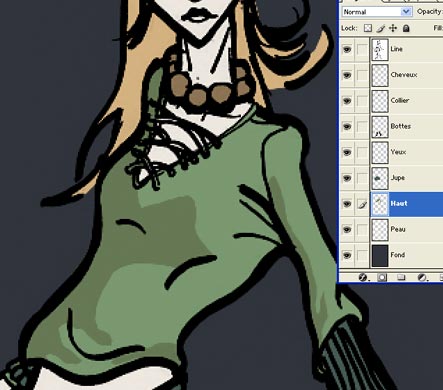Toggle visibility of the Fond layer

(x=347, y=255)
